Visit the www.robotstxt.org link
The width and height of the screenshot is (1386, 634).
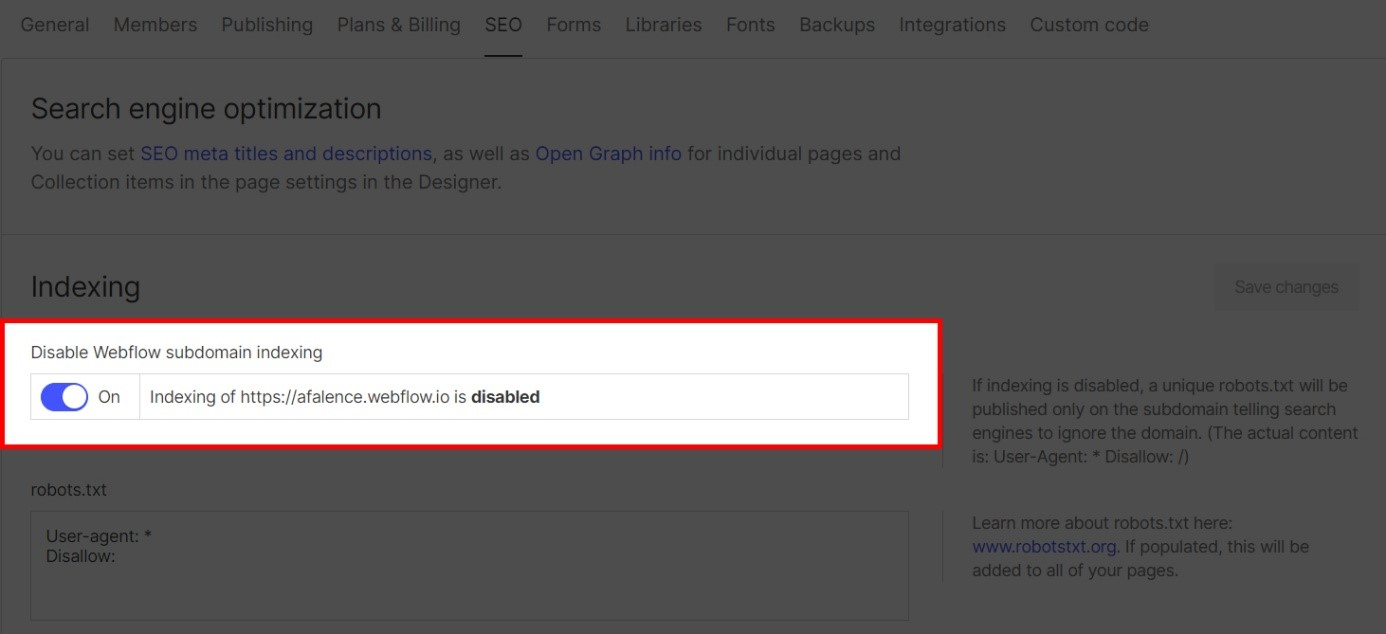coord(1044,547)
